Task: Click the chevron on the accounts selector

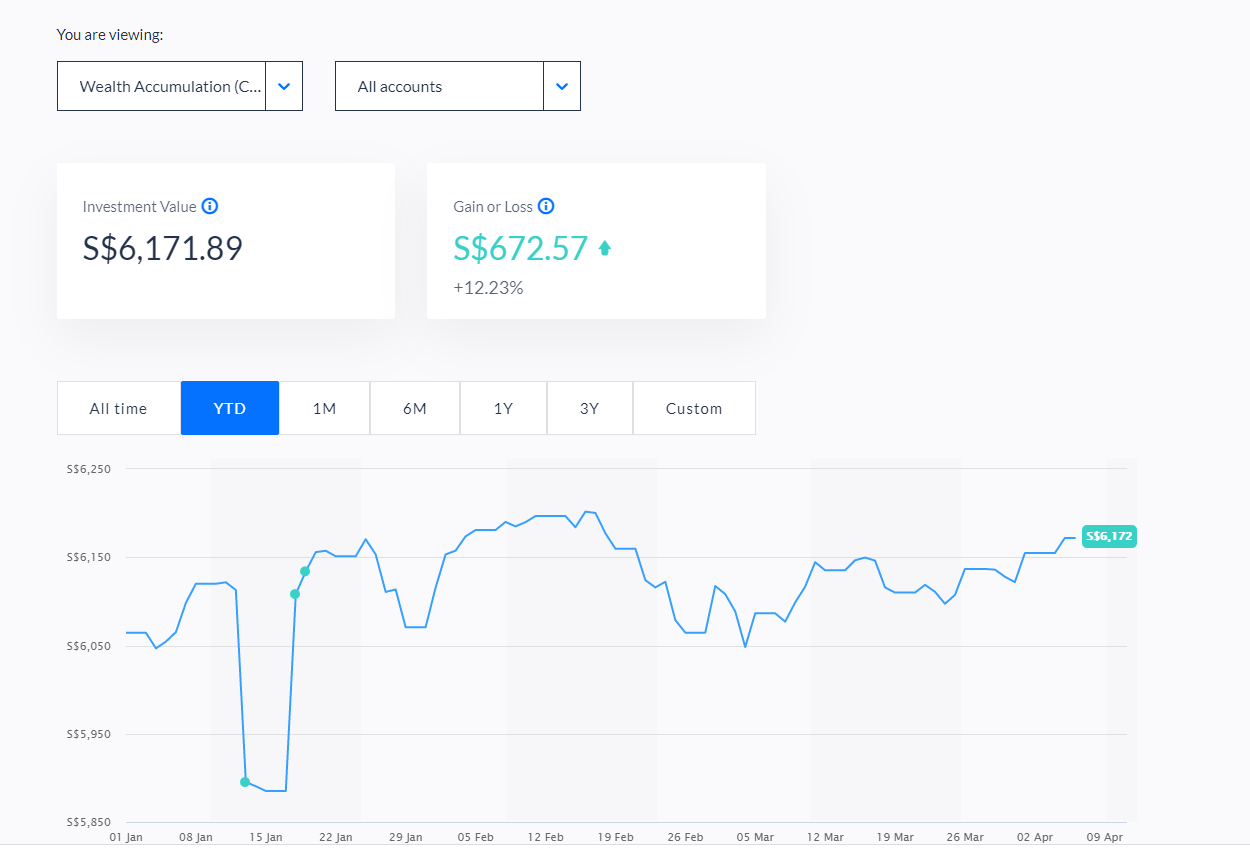Action: click(561, 86)
